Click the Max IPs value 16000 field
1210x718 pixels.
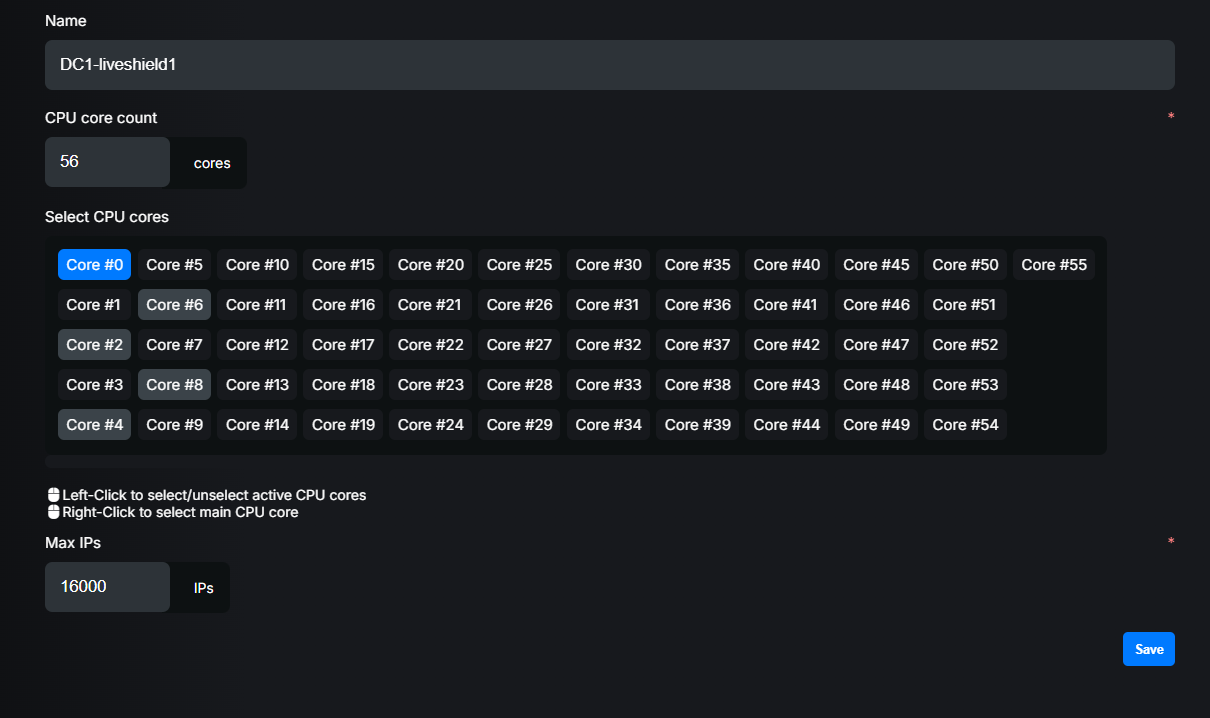pyautogui.click(x=107, y=587)
